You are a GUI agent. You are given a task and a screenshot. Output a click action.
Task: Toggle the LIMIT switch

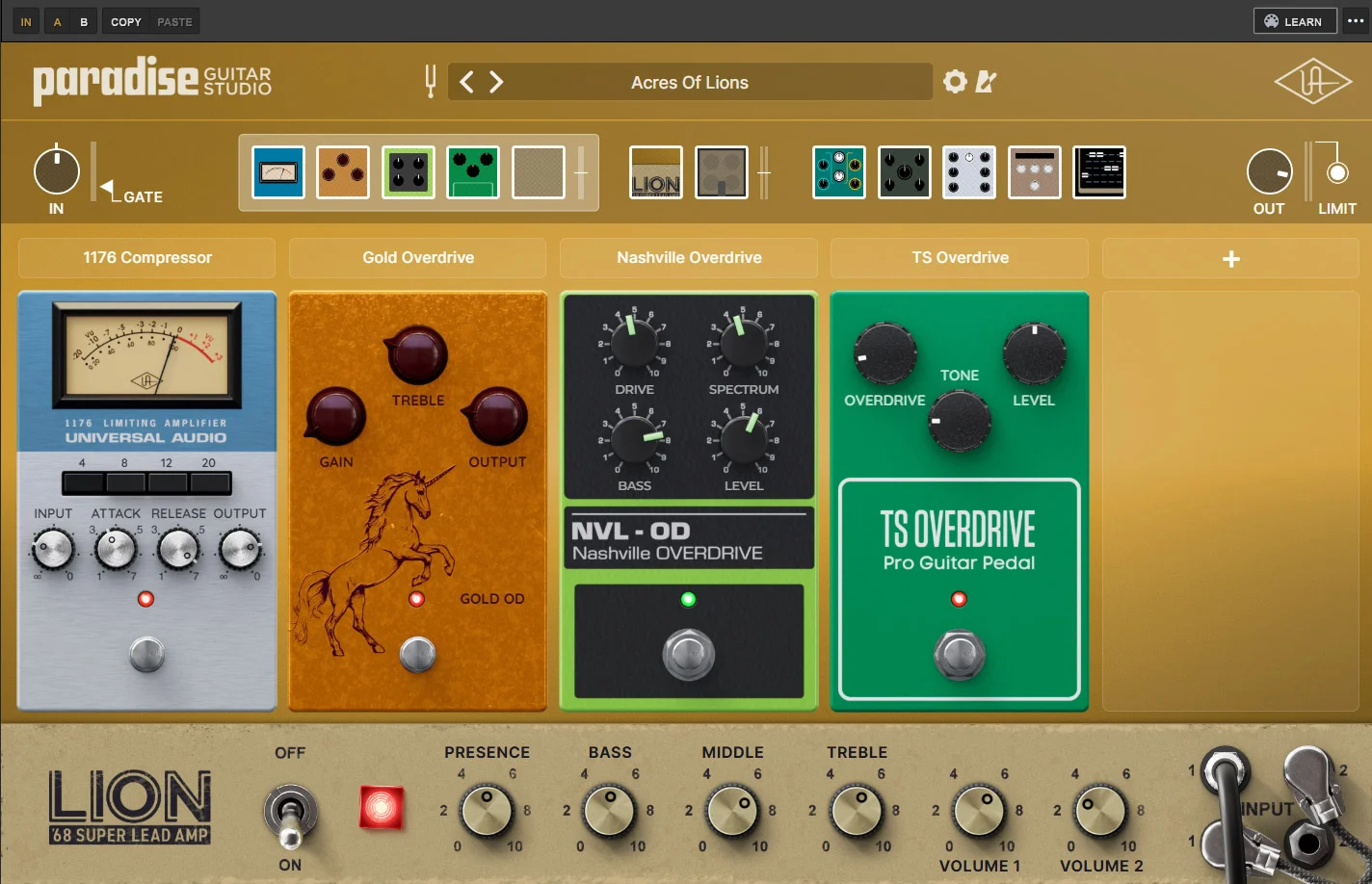1337,172
